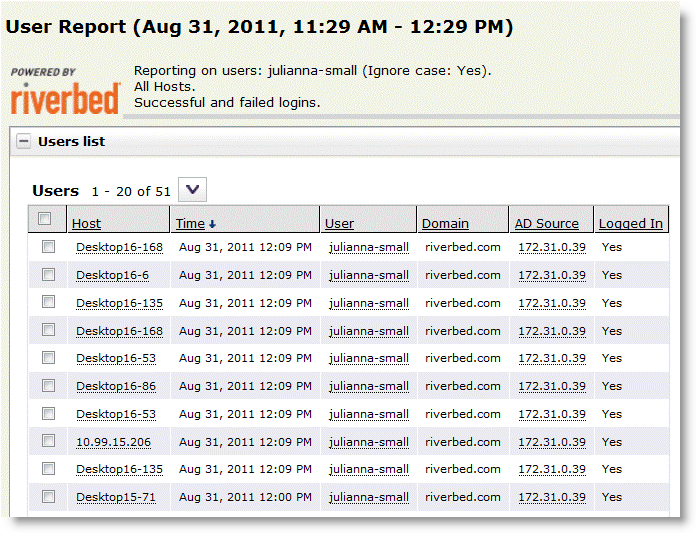This screenshot has height=533, width=696.
Task: Toggle the select-all checkbox in header
Action: pos(44,218)
